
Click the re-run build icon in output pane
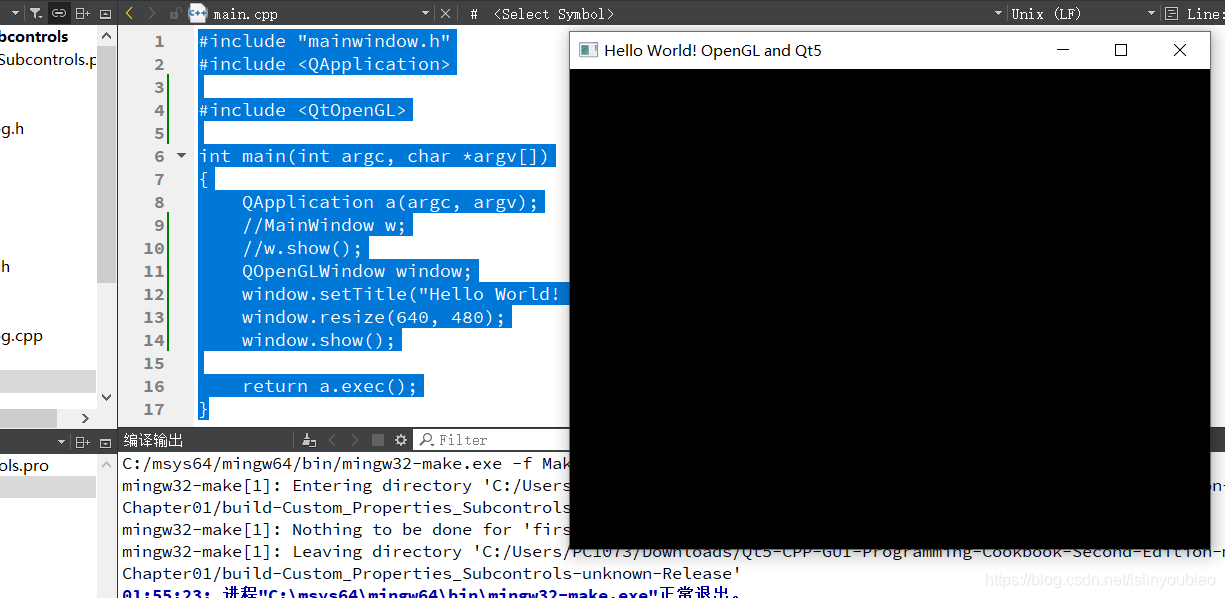click(x=308, y=439)
